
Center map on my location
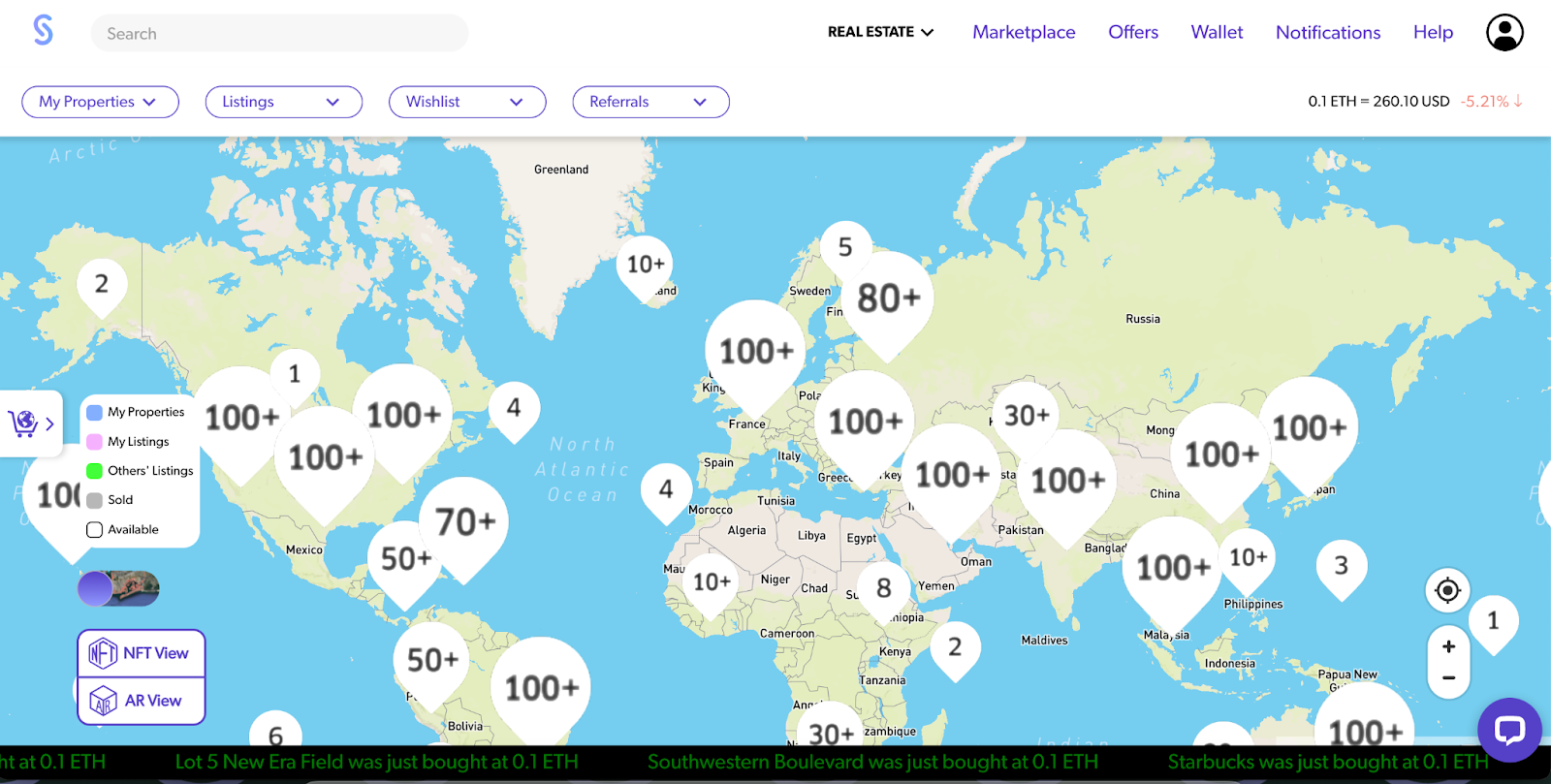click(x=1447, y=590)
